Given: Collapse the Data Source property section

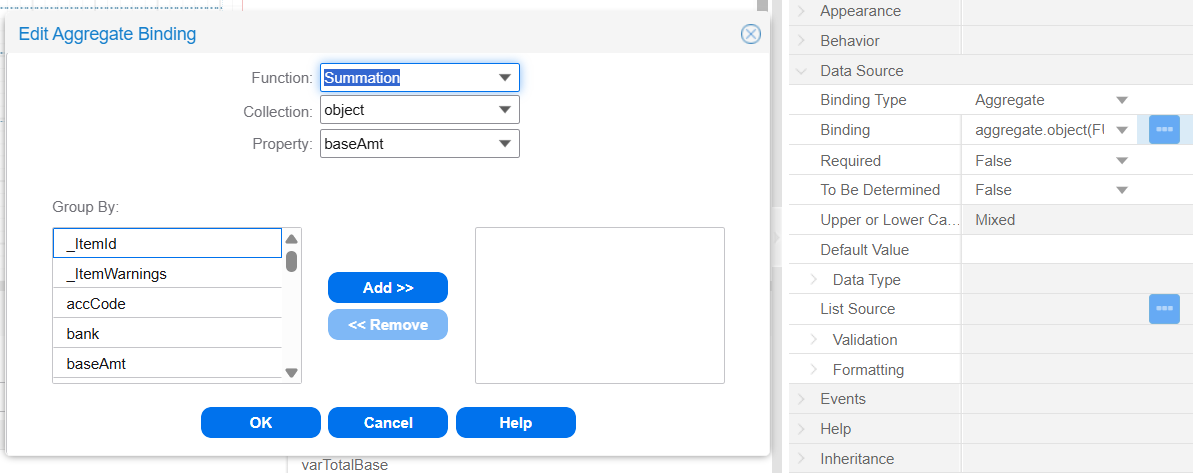Looking at the screenshot, I should point(801,71).
